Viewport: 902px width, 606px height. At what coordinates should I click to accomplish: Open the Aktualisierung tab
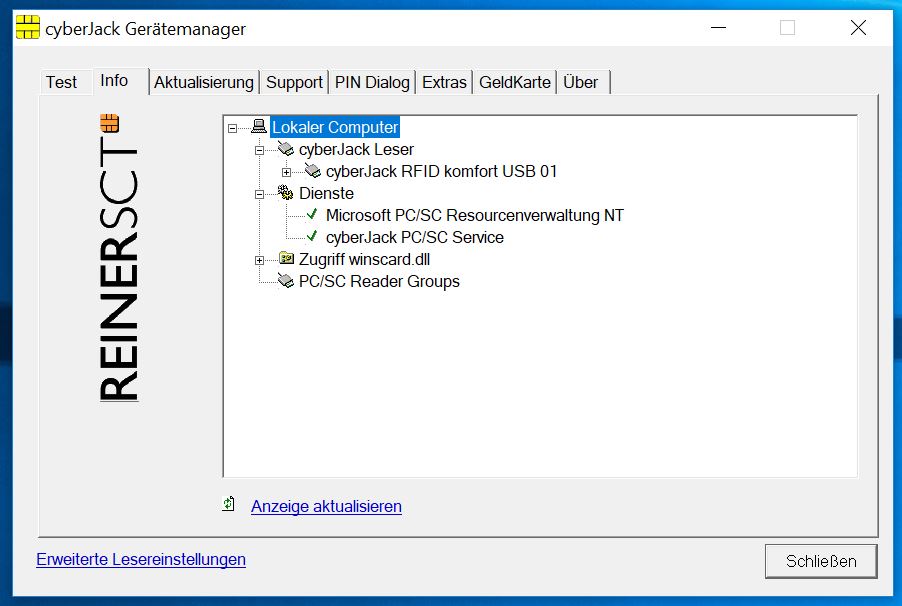click(204, 82)
